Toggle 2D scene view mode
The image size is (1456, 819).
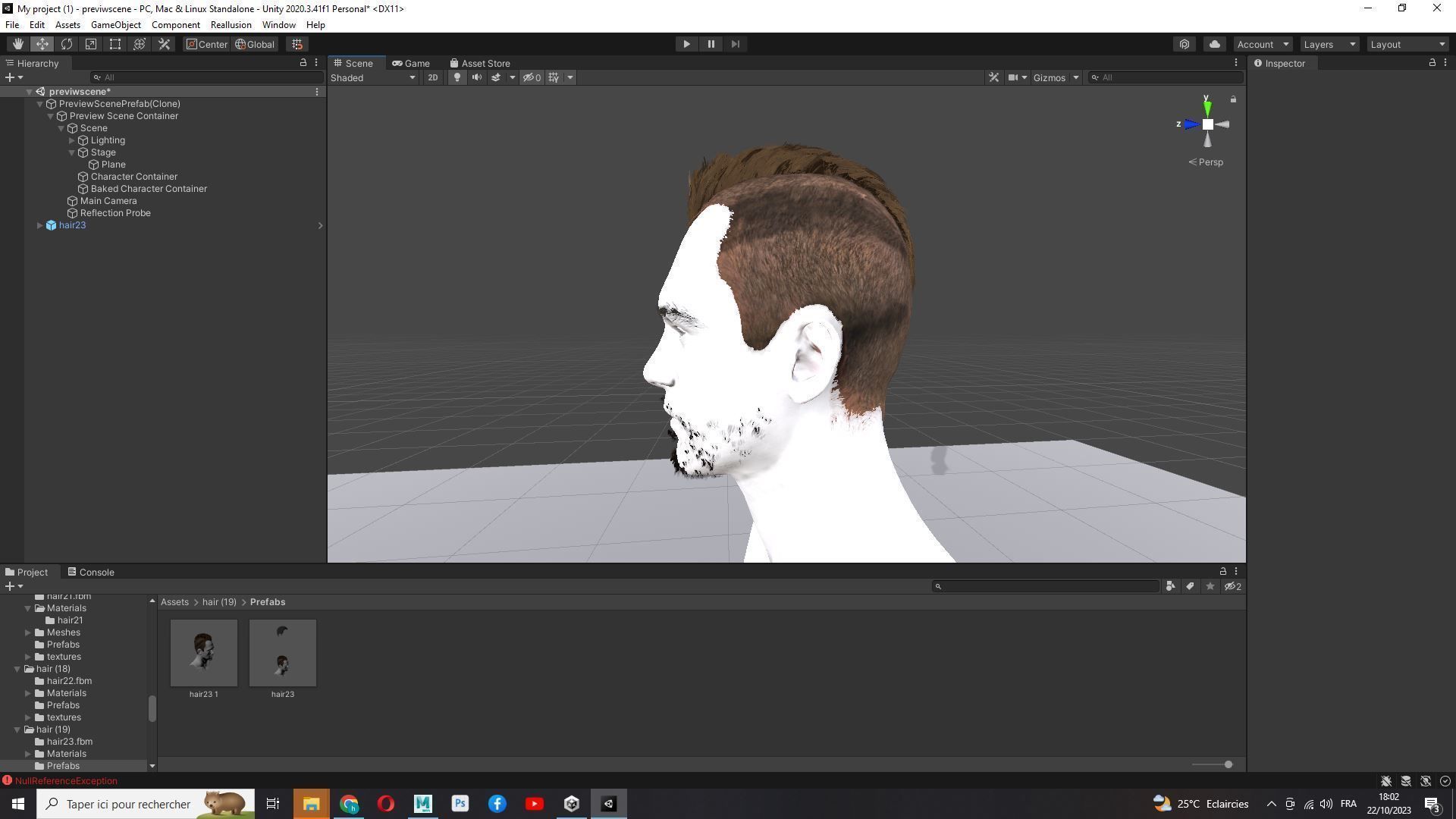(432, 77)
